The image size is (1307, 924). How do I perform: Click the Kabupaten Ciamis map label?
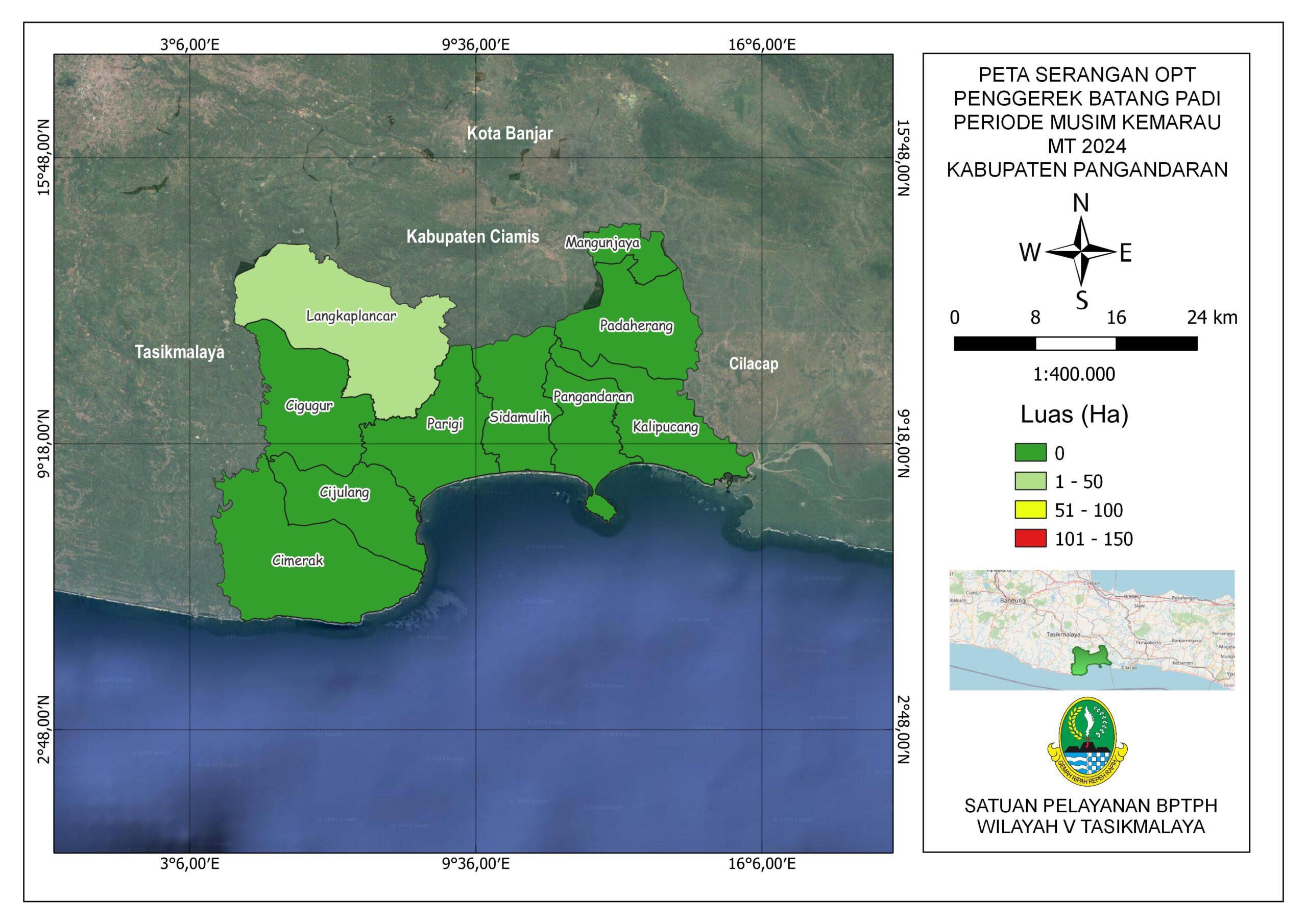(472, 237)
